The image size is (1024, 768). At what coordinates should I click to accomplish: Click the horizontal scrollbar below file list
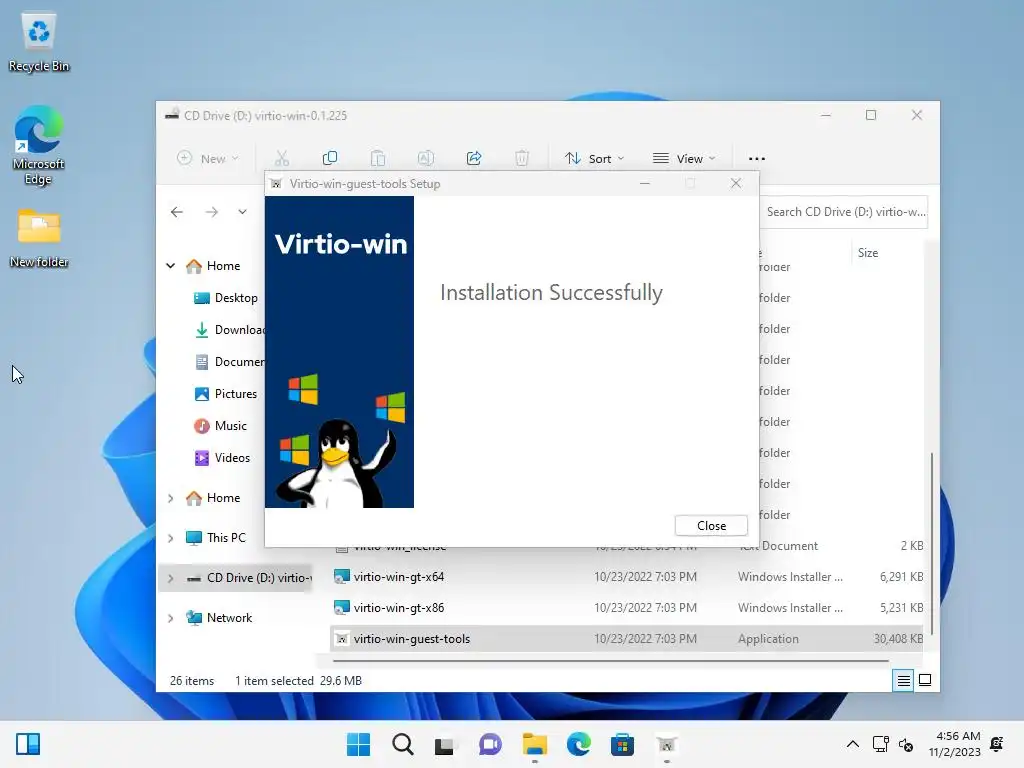point(611,661)
